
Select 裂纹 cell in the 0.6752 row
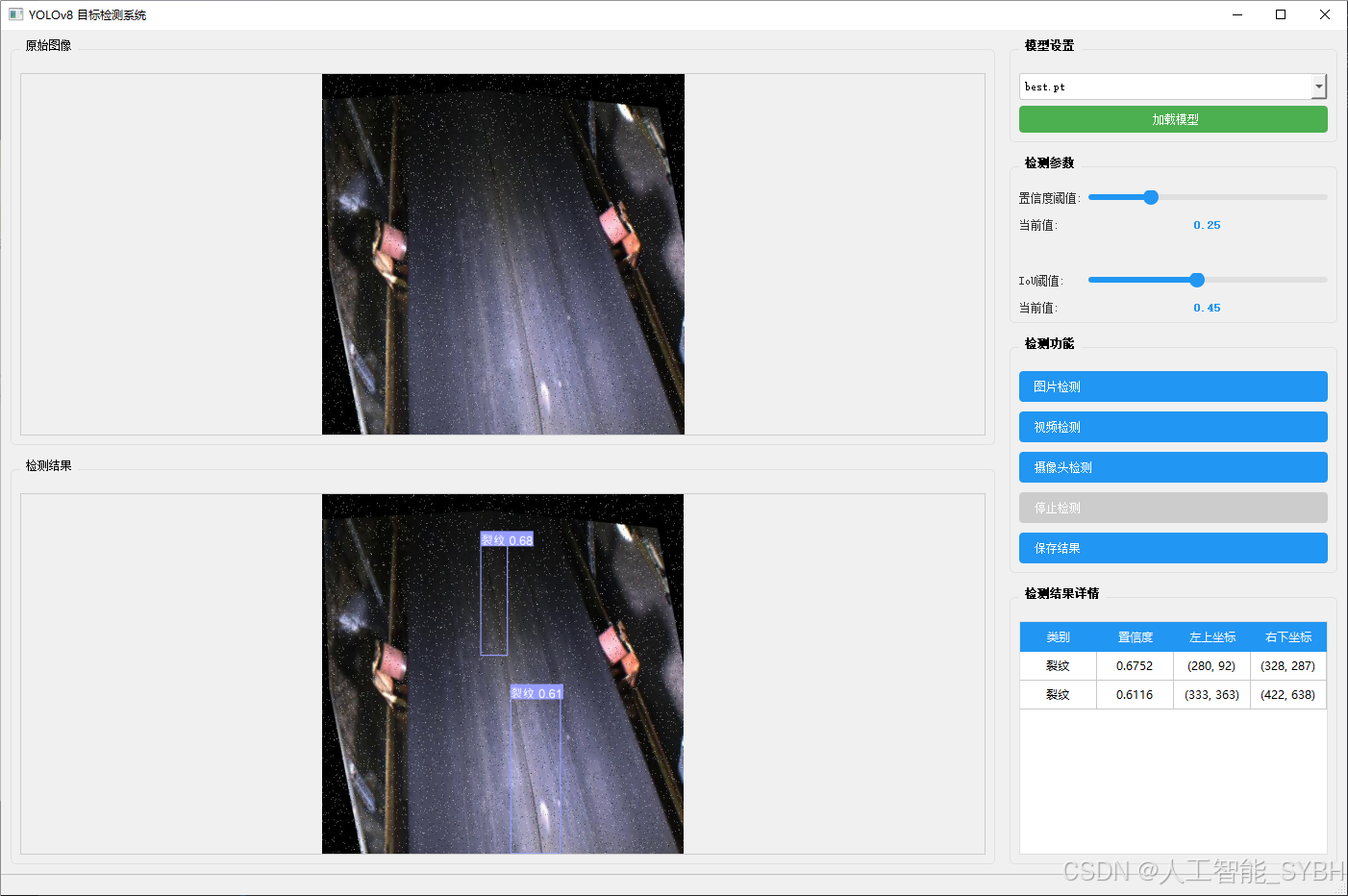(x=1058, y=666)
